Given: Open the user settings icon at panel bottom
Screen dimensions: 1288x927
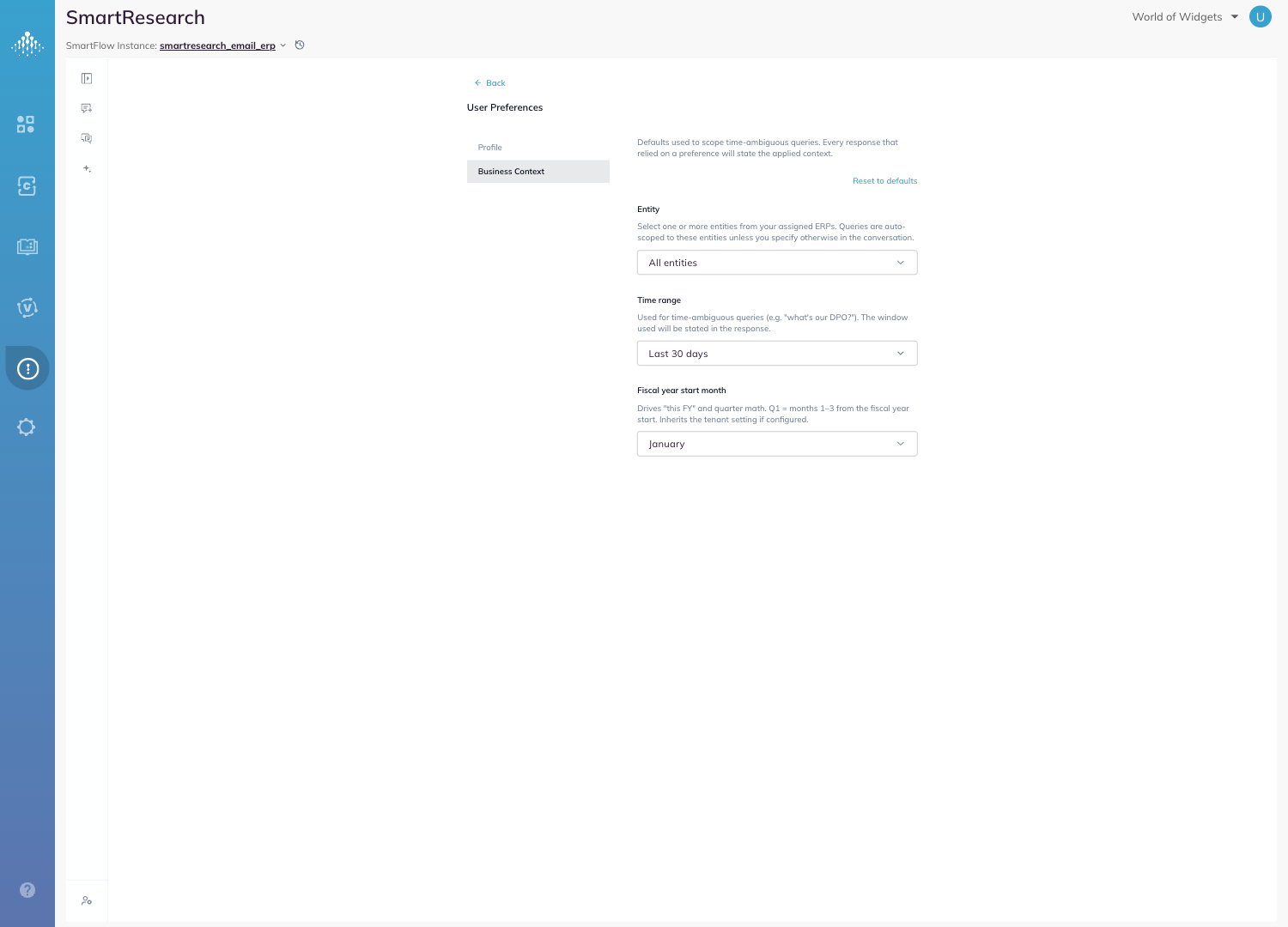Looking at the screenshot, I should click(87, 900).
